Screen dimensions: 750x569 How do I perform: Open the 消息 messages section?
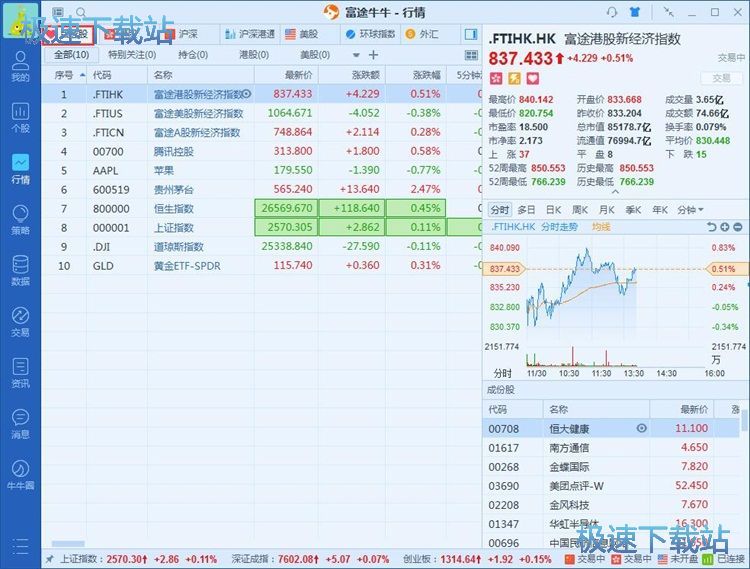pos(20,424)
